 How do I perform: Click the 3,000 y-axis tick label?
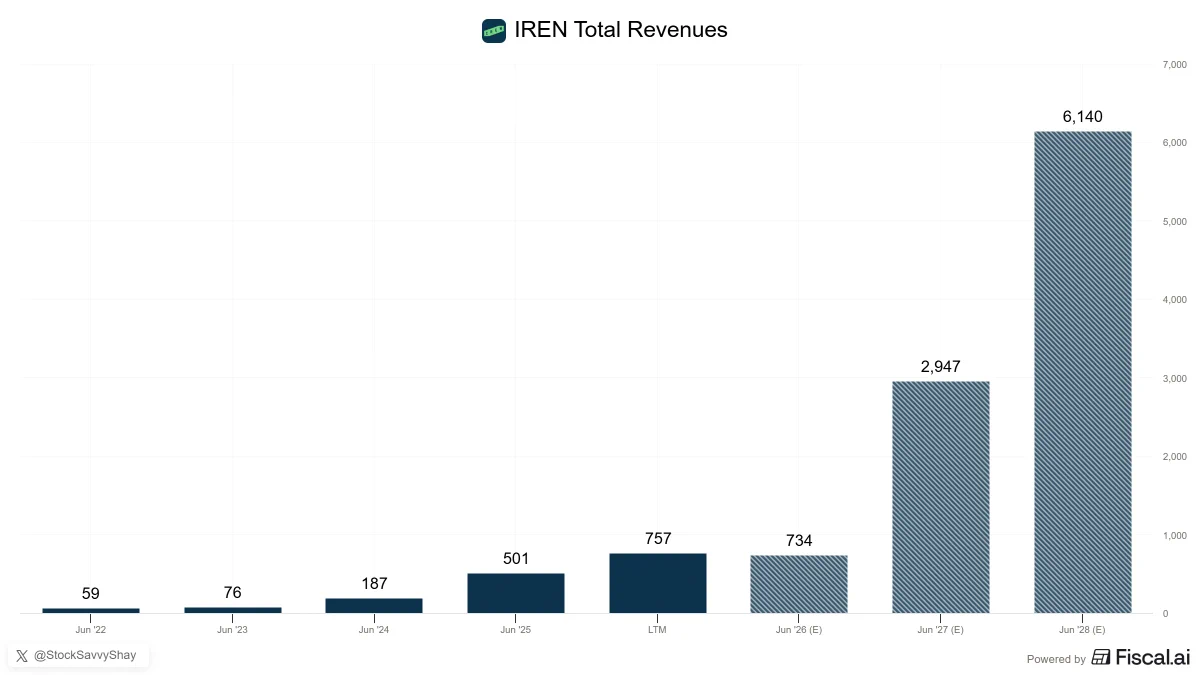(1174, 378)
